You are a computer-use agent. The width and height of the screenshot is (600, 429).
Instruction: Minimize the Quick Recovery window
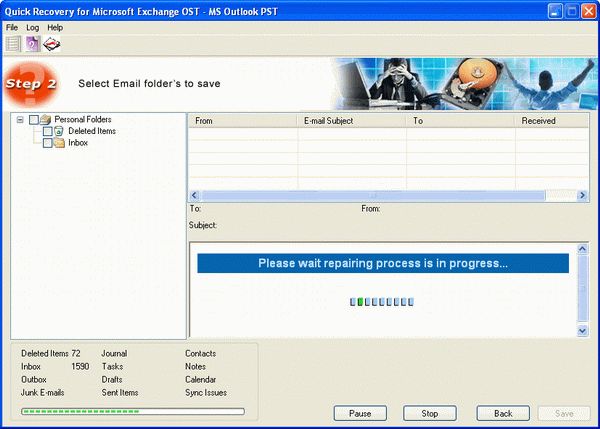555,11
